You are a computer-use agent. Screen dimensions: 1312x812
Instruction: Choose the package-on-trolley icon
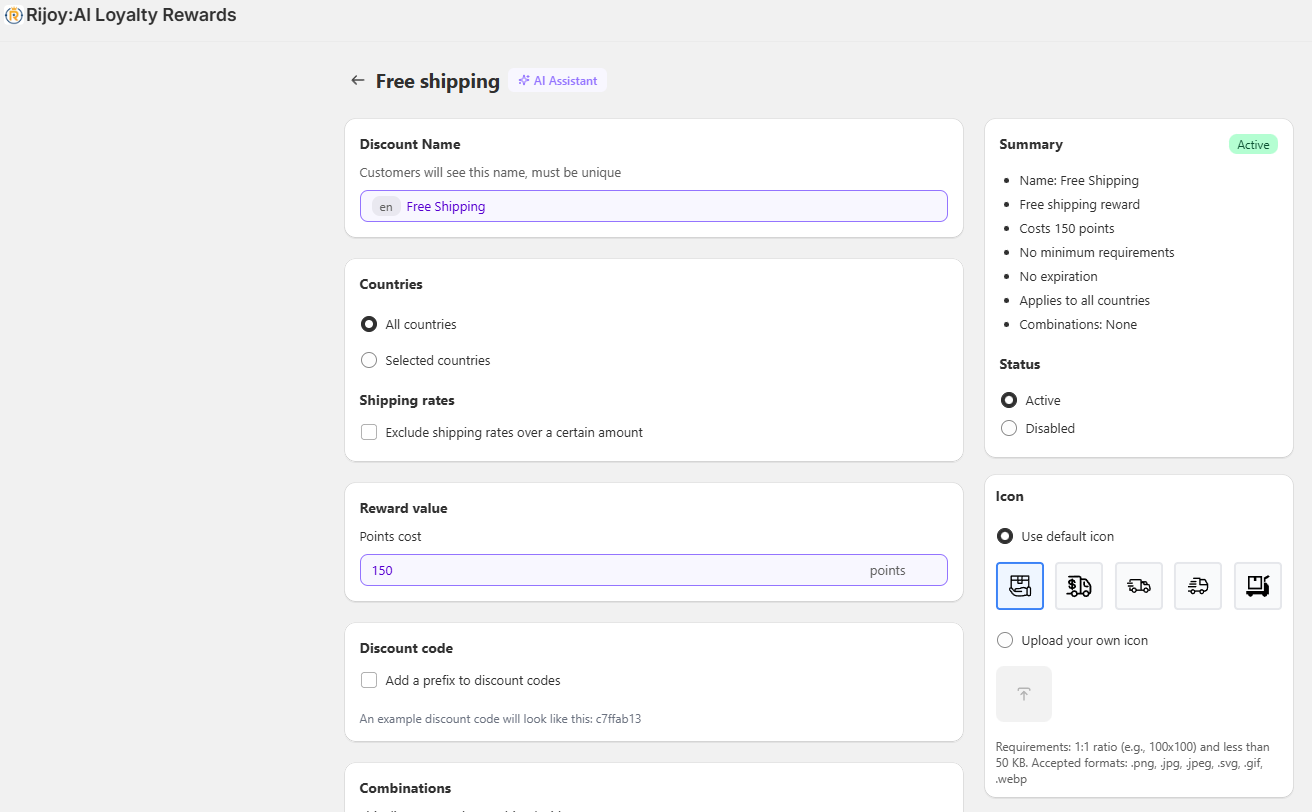pos(1257,585)
